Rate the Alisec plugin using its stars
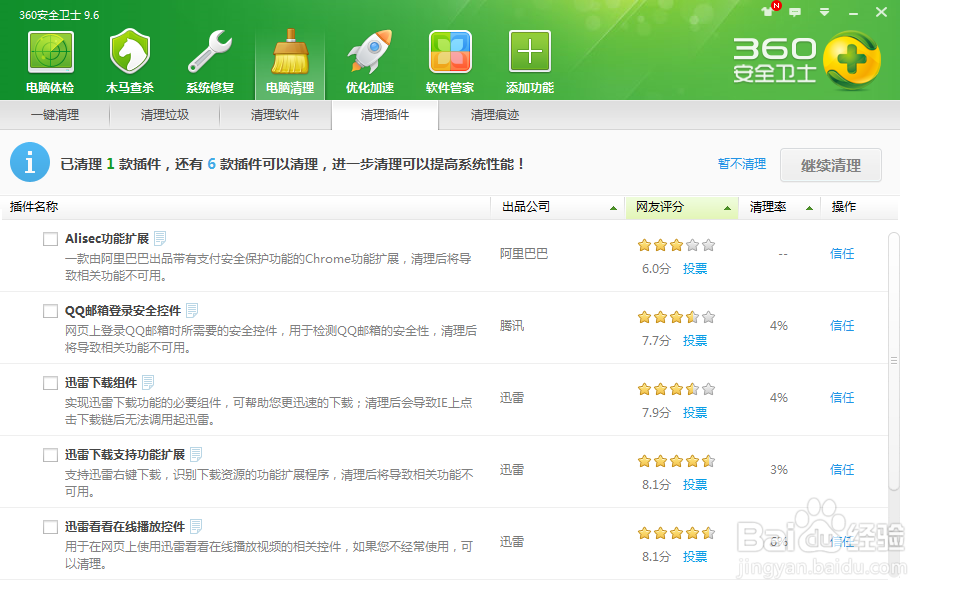This screenshot has width=960, height=600. tap(676, 244)
